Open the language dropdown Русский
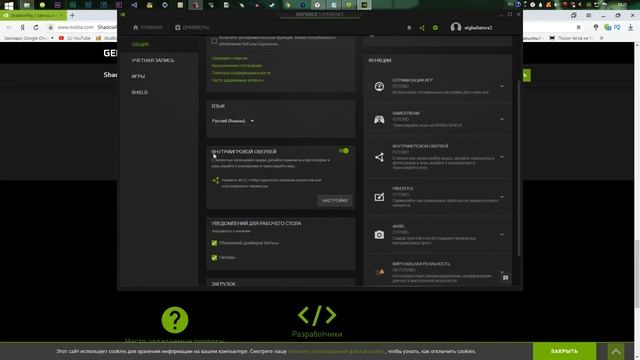This screenshot has width=640, height=360. (233, 121)
